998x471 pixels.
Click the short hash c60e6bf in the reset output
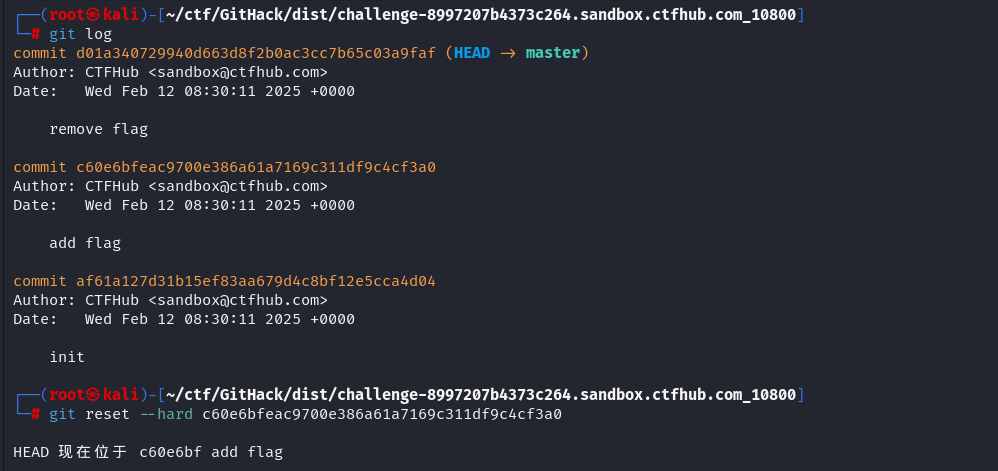pyautogui.click(x=166, y=453)
